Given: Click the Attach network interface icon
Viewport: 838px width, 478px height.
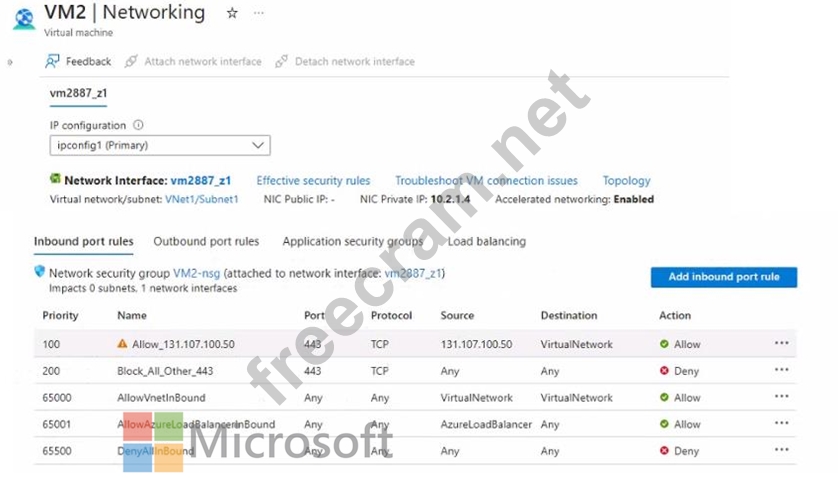Looking at the screenshot, I should click(x=131, y=61).
